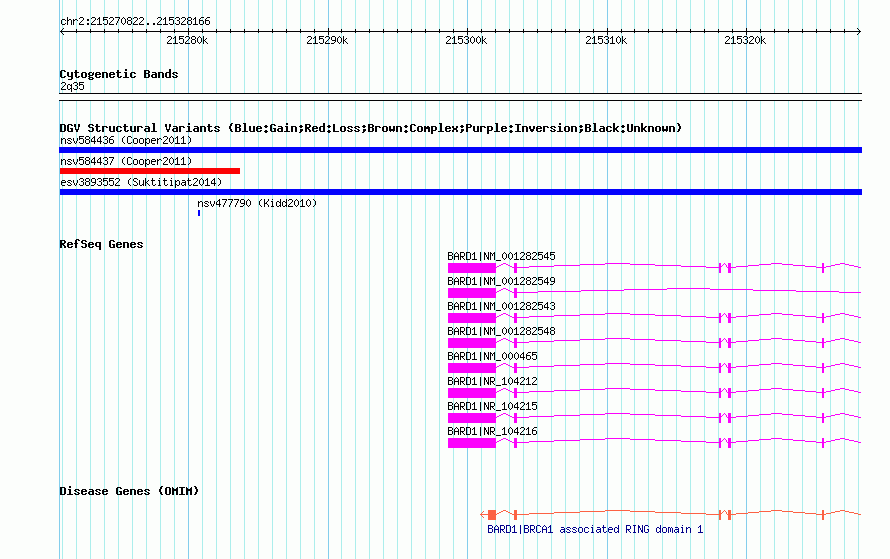Click the 215310k ruler label

coord(606,40)
